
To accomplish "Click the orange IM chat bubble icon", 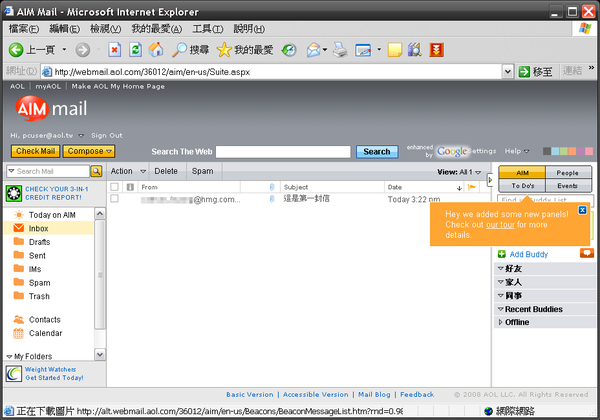I will [587, 253].
